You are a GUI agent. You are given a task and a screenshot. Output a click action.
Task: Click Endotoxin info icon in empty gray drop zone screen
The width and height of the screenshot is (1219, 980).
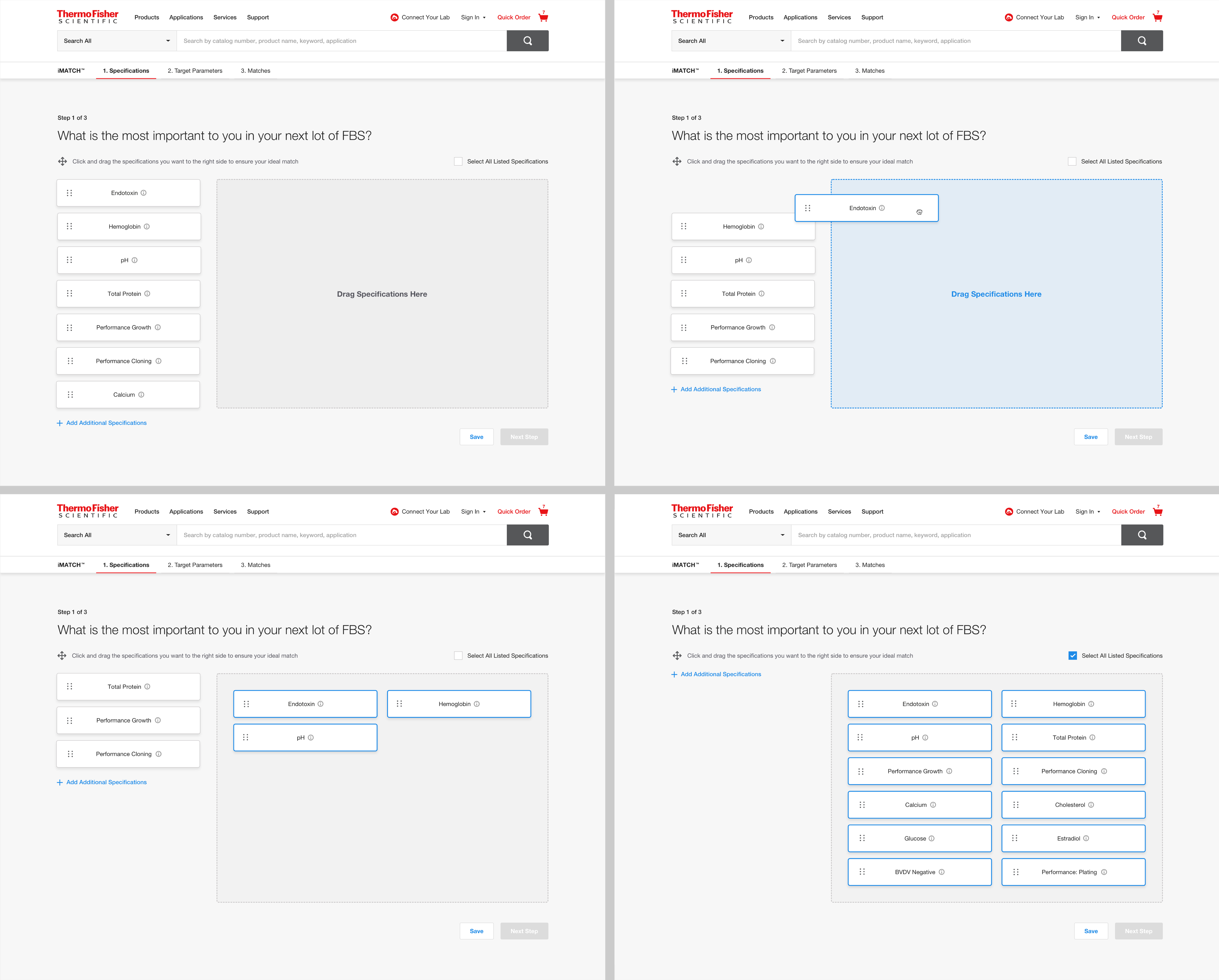(144, 193)
